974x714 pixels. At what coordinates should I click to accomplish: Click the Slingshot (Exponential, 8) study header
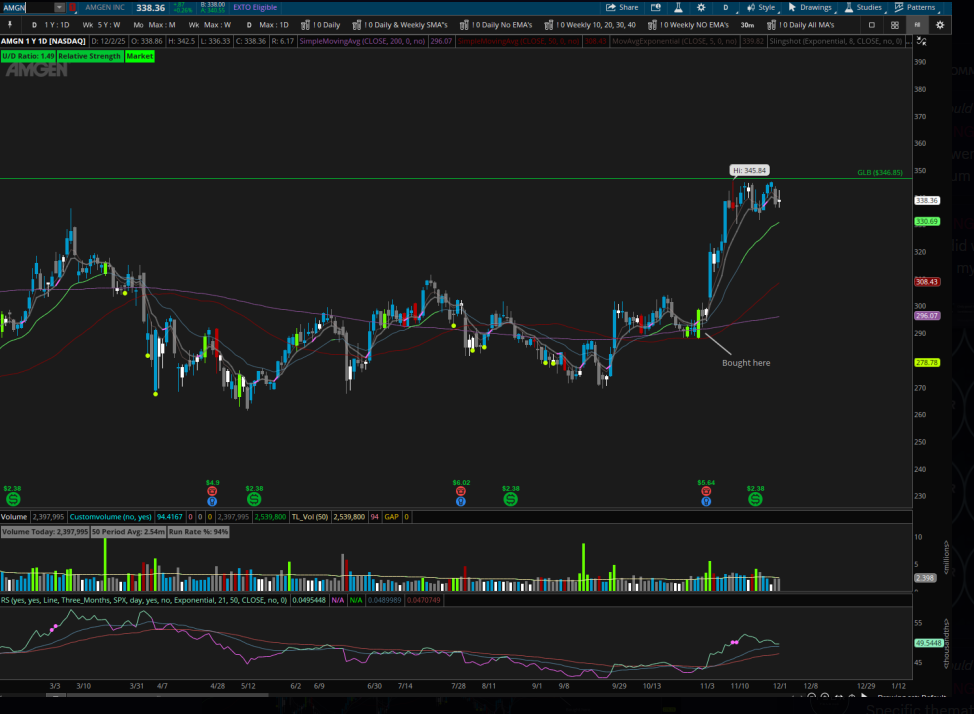(x=836, y=41)
